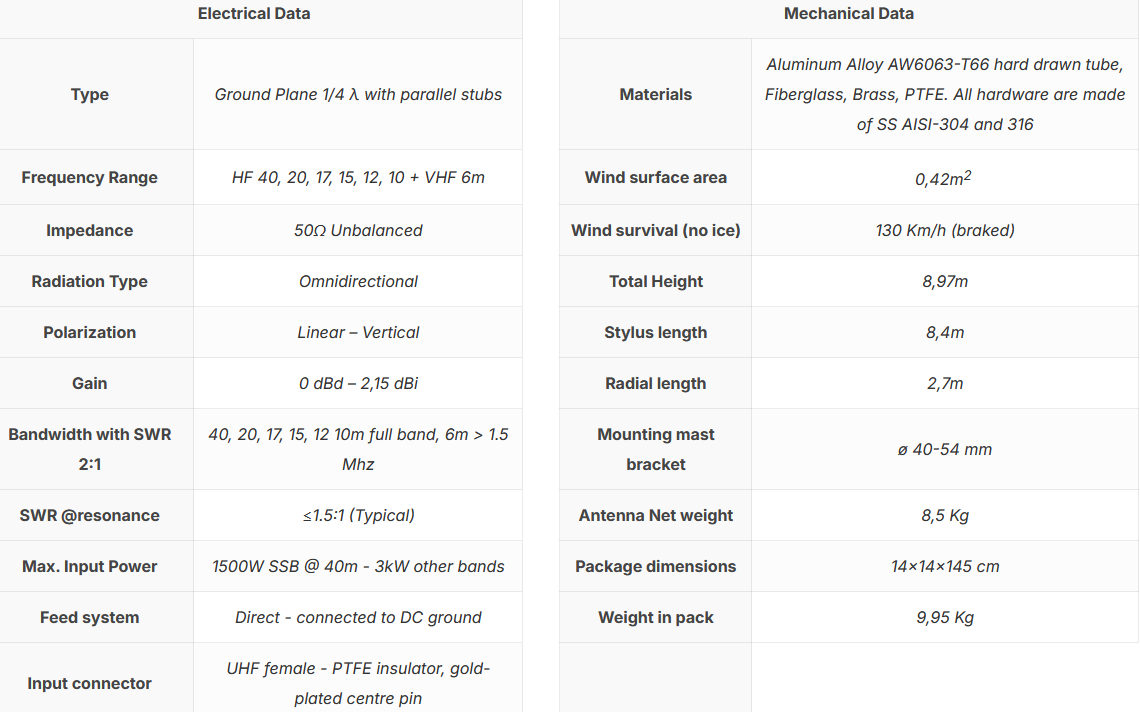The height and width of the screenshot is (712, 1140).
Task: Click the 'SWR @resonance' row label
Action: [x=90, y=516]
